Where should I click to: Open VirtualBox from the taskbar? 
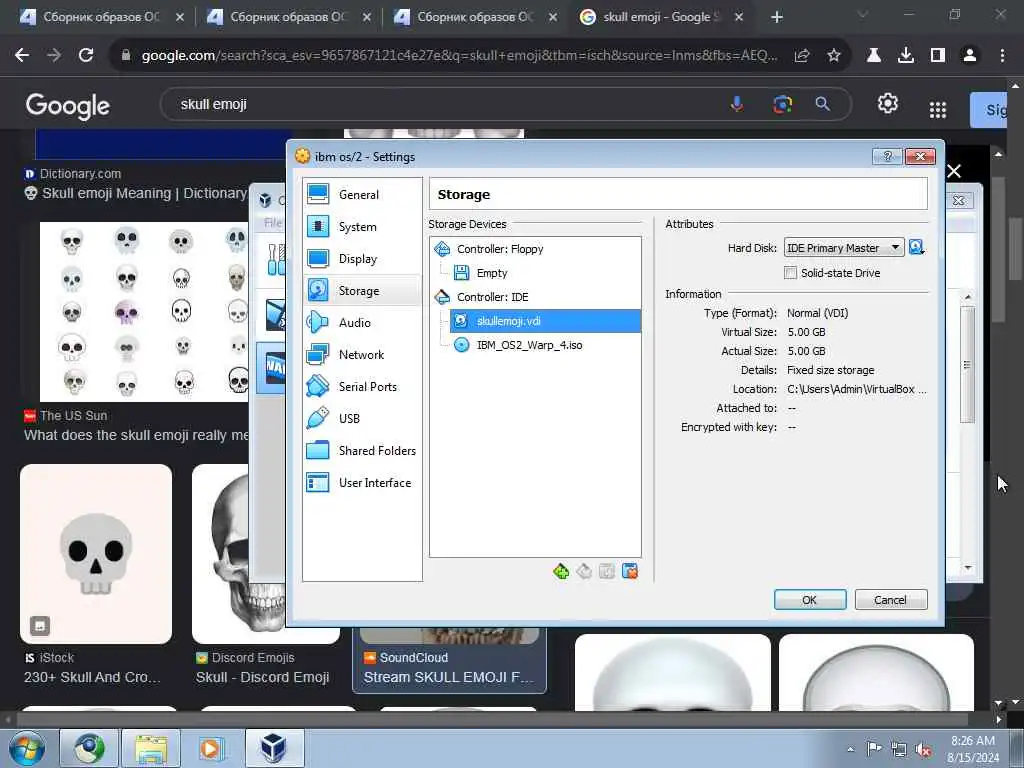click(274, 748)
